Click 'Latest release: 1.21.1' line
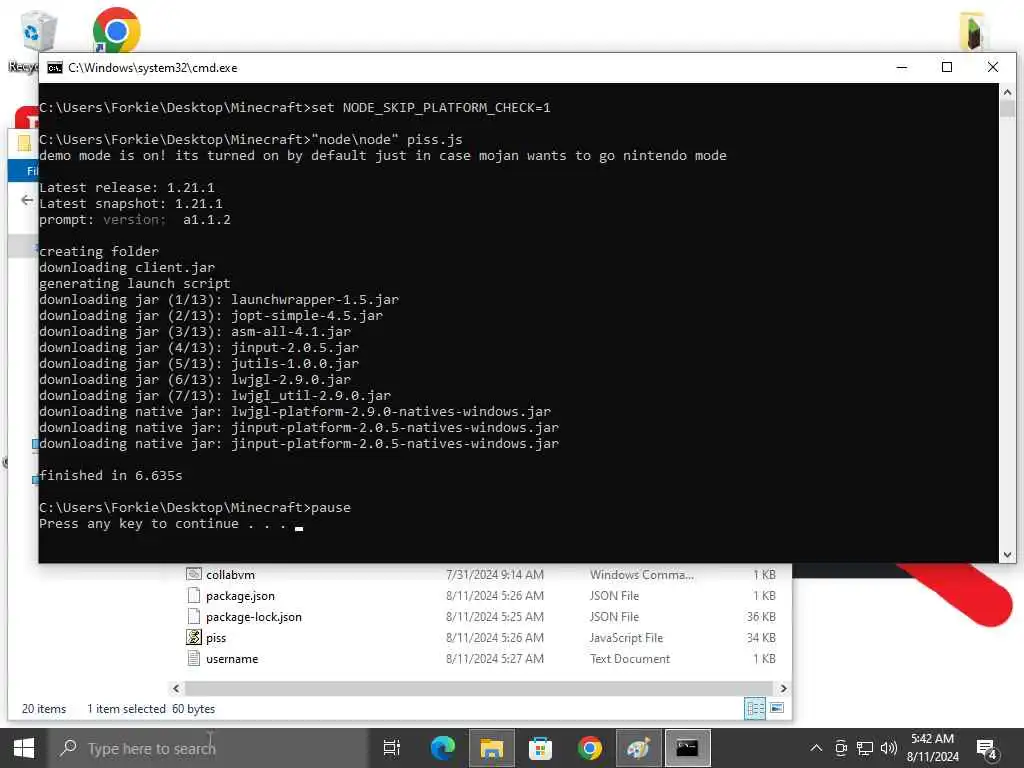The height and width of the screenshot is (768, 1024). tap(126, 187)
